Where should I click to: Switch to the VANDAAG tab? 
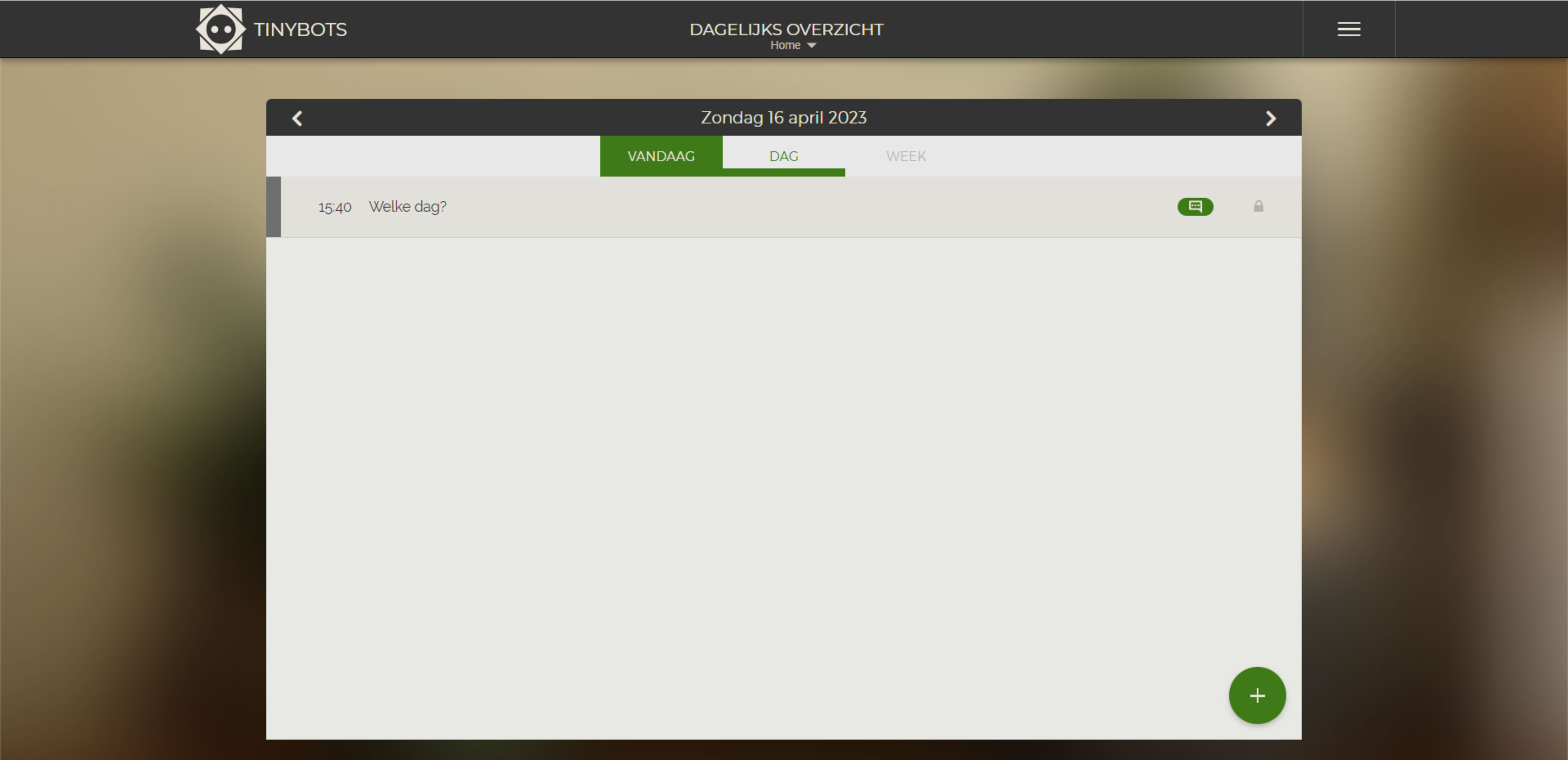click(x=661, y=156)
